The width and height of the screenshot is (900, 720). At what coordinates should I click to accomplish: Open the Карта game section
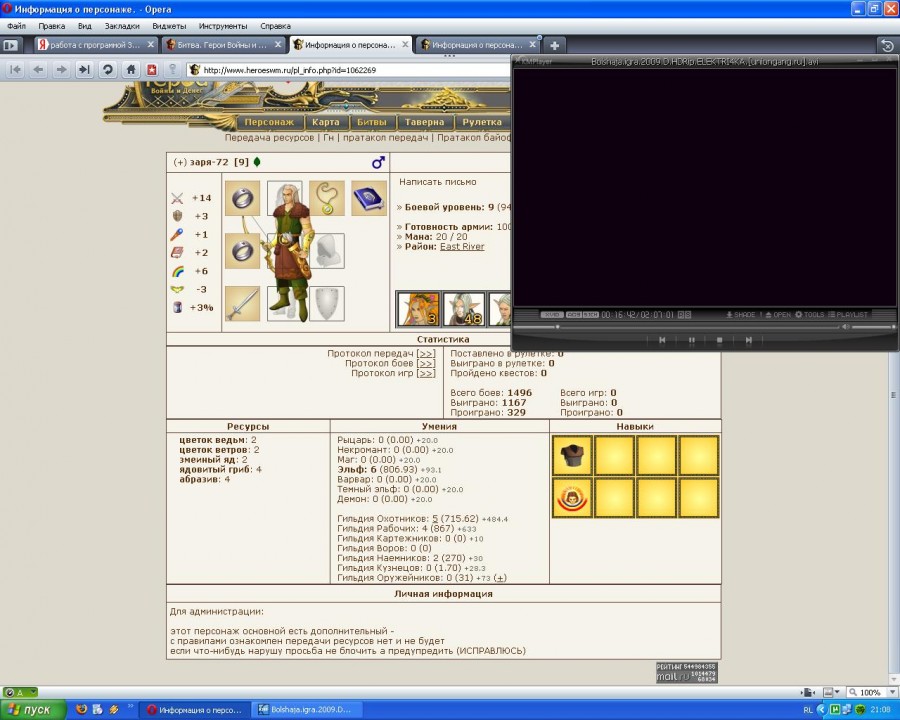point(325,122)
